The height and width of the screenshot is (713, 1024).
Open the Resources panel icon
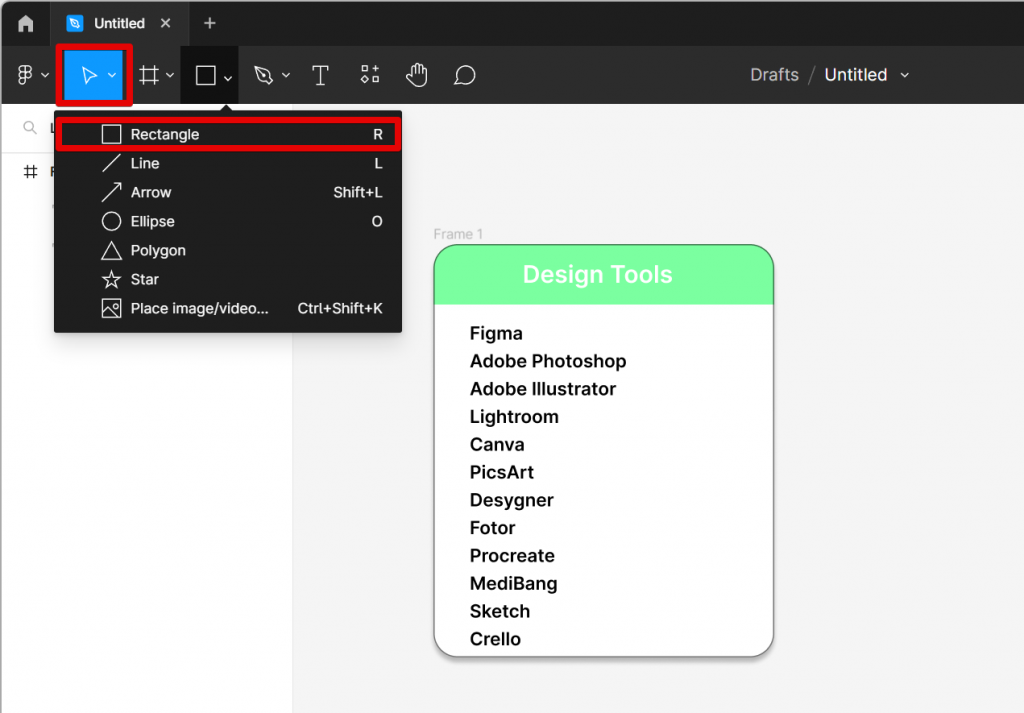tap(369, 74)
